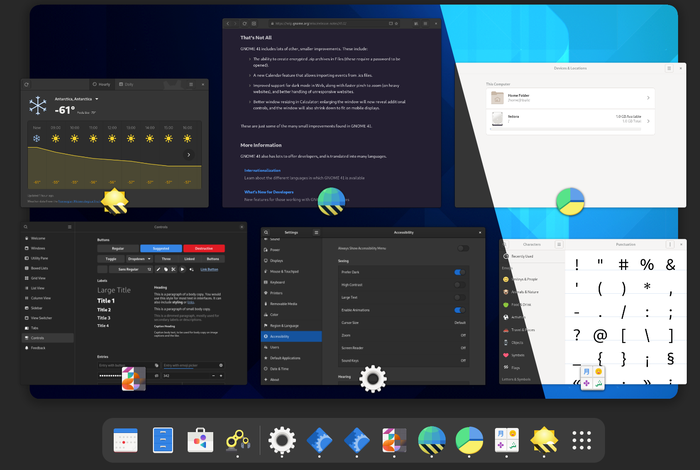700x470 pixels.
Task: Enable the Large Text switch
Action: tap(460, 297)
